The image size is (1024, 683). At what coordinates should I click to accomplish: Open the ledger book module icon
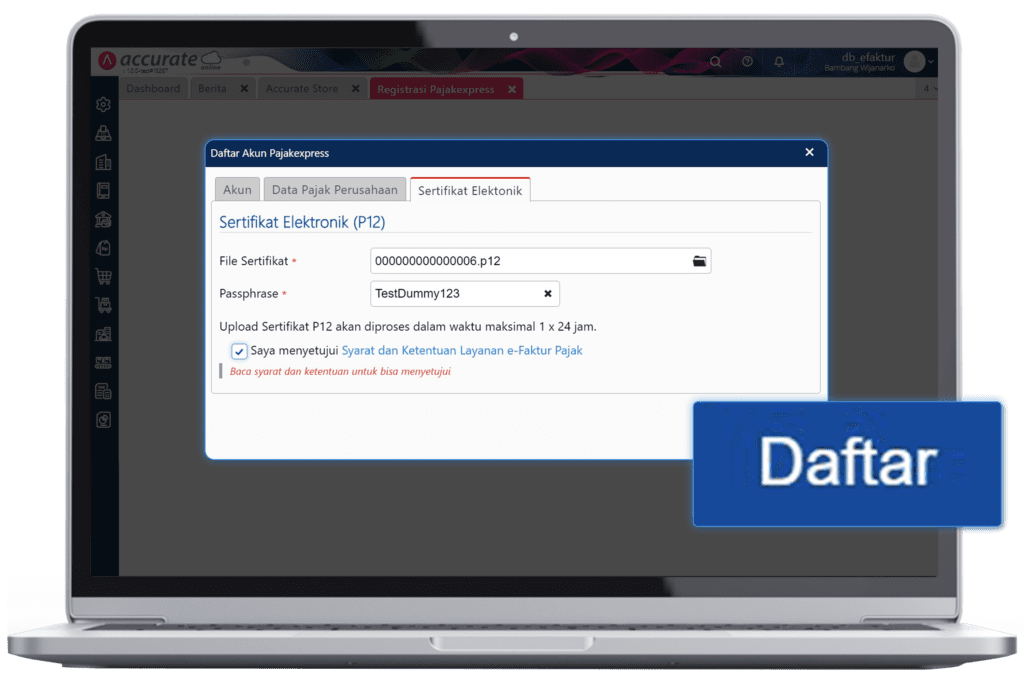[x=103, y=191]
